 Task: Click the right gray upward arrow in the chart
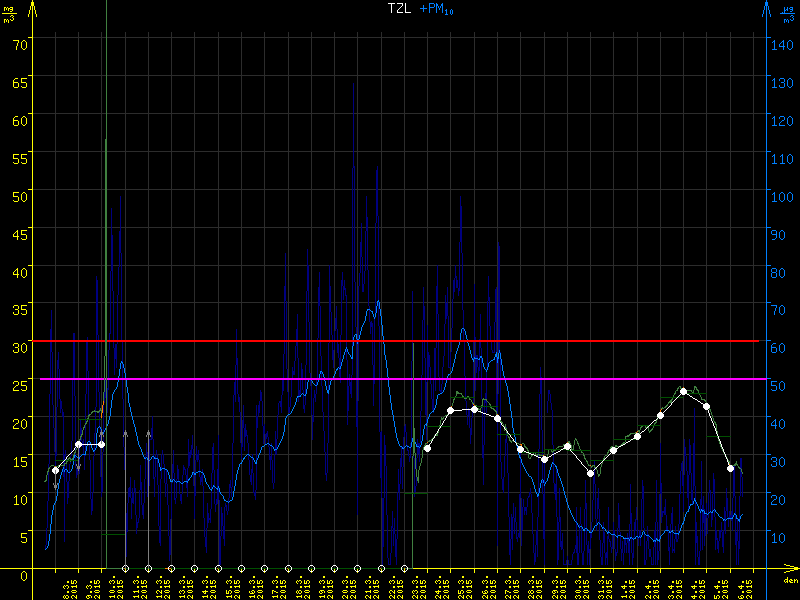point(148,436)
